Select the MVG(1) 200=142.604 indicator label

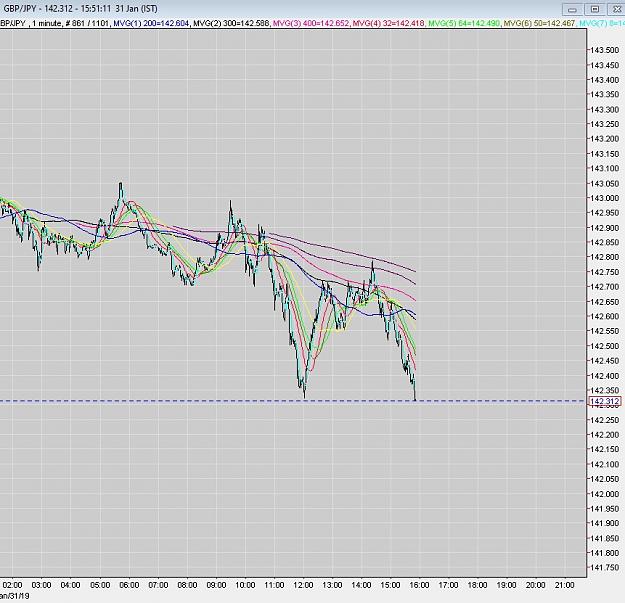pyautogui.click(x=151, y=24)
